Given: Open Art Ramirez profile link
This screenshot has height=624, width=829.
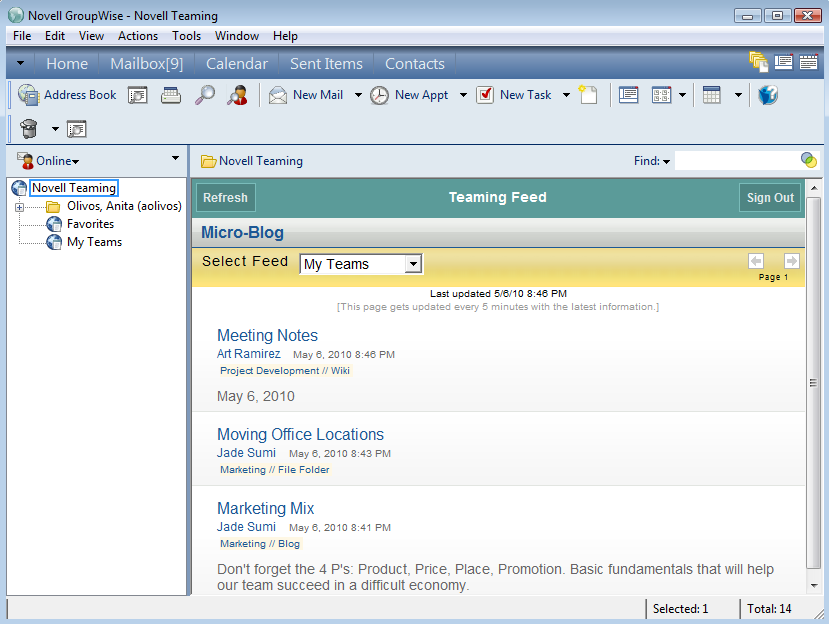Looking at the screenshot, I should click(248, 354).
